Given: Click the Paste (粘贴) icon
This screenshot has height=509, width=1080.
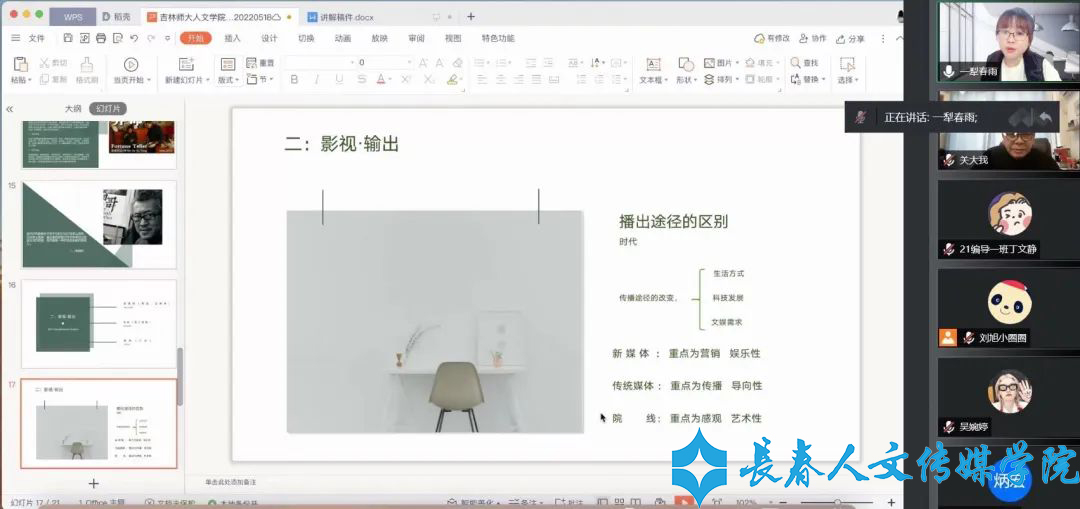Looking at the screenshot, I should pos(20,64).
